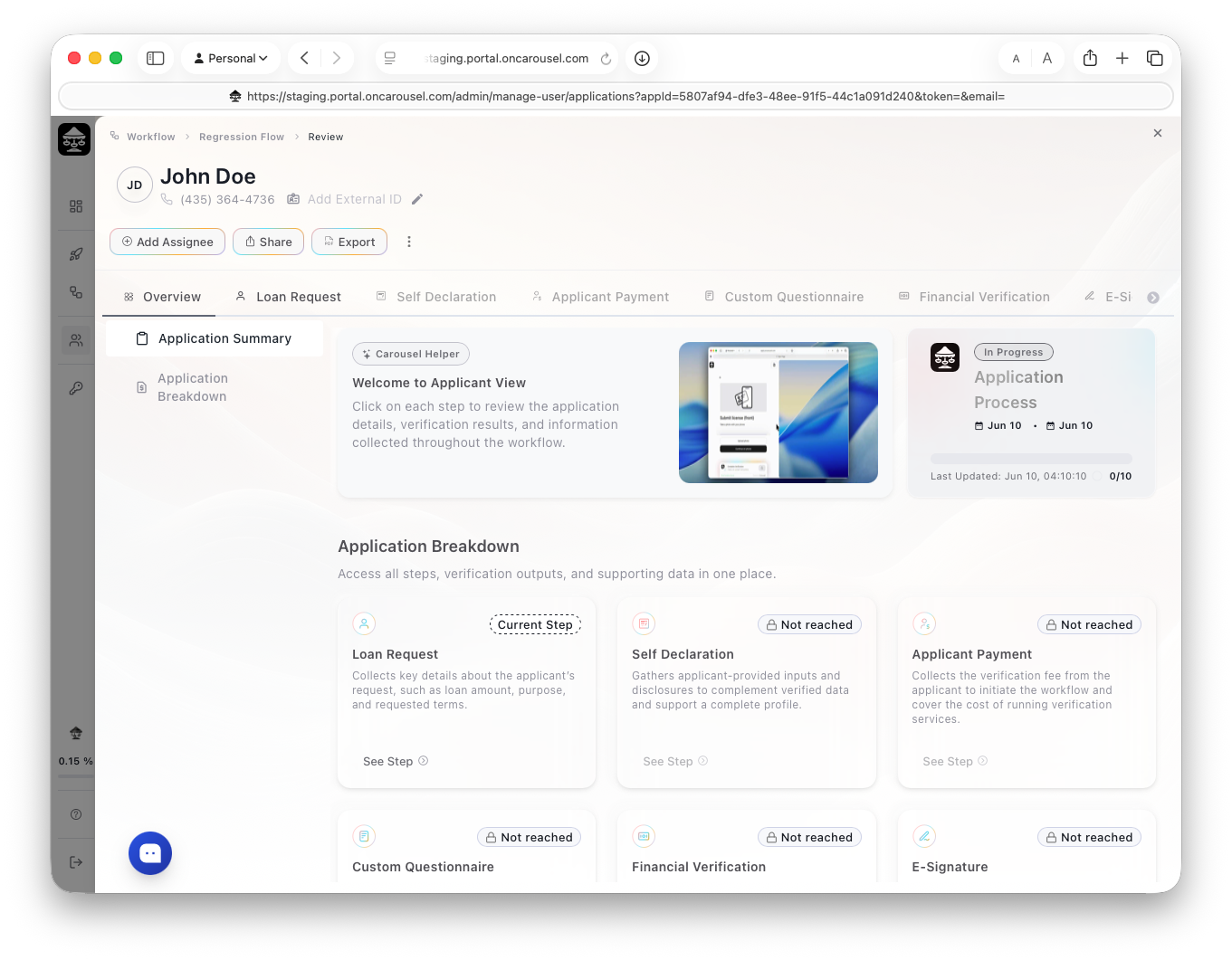This screenshot has height=960, width=1232.
Task: Click the Export button
Action: coord(349,242)
